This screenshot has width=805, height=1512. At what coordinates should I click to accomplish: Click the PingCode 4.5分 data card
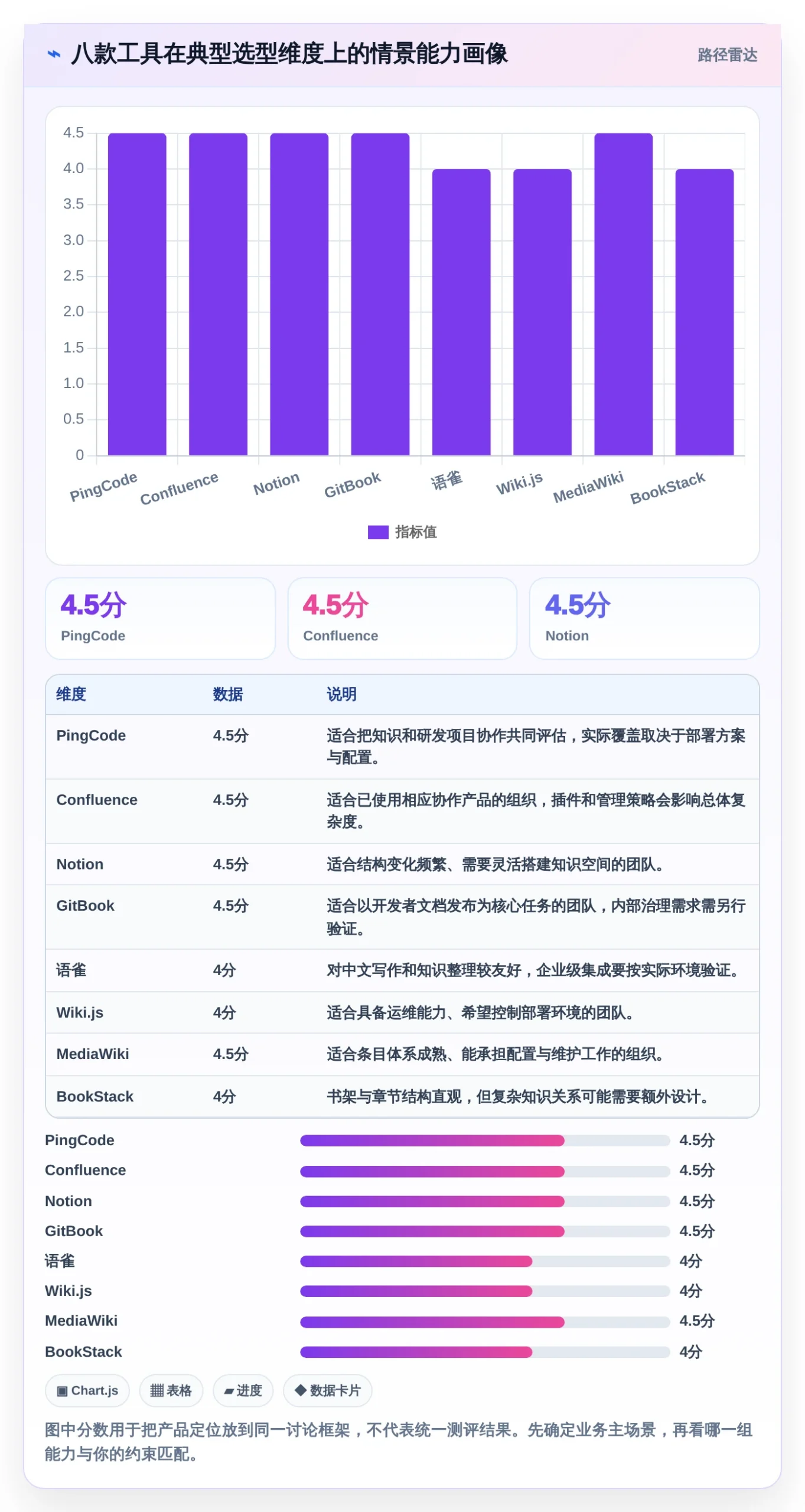[160, 618]
